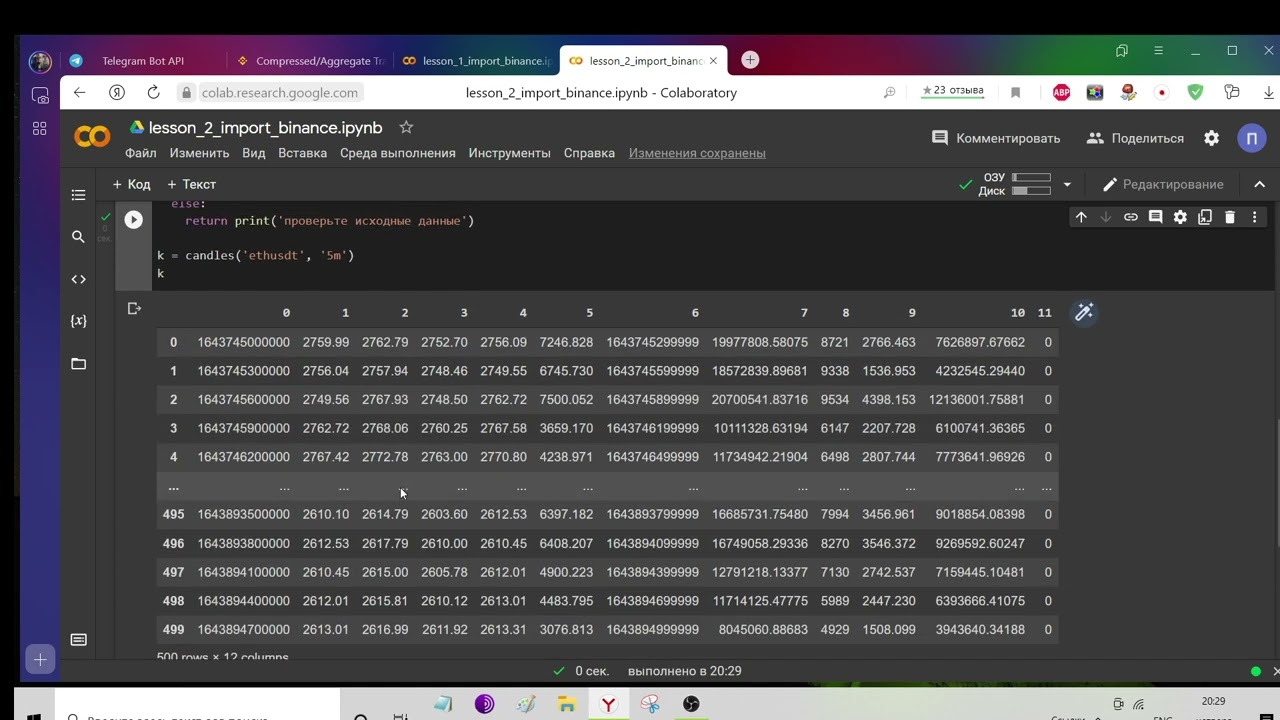The height and width of the screenshot is (720, 1280).
Task: Expand the RAM and disk resources dropdown
Action: (1067, 184)
